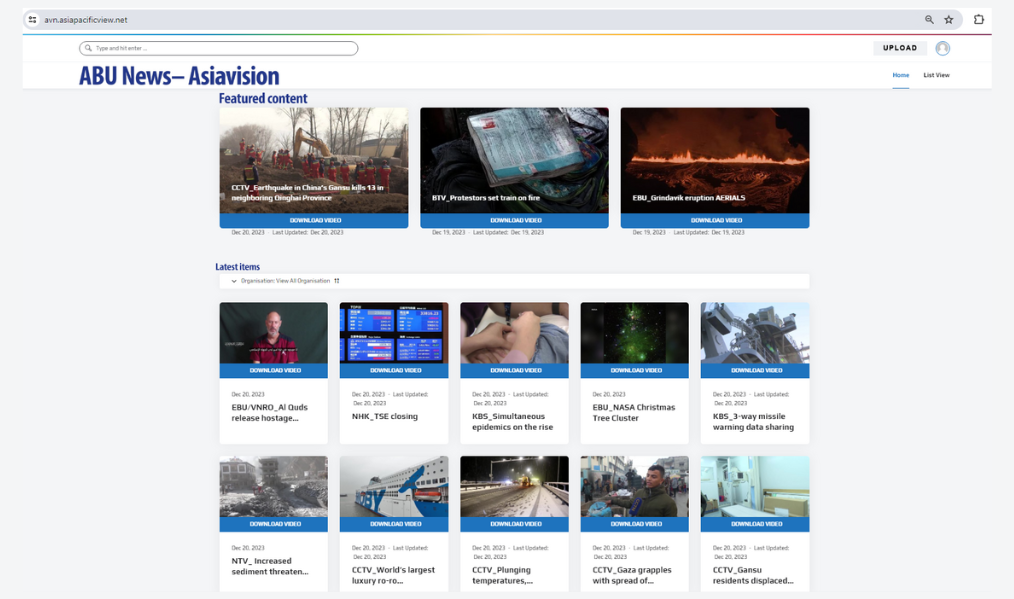1014x599 pixels.
Task: Download the CCTV Earthquake in Gansu featured video
Action: pos(314,221)
